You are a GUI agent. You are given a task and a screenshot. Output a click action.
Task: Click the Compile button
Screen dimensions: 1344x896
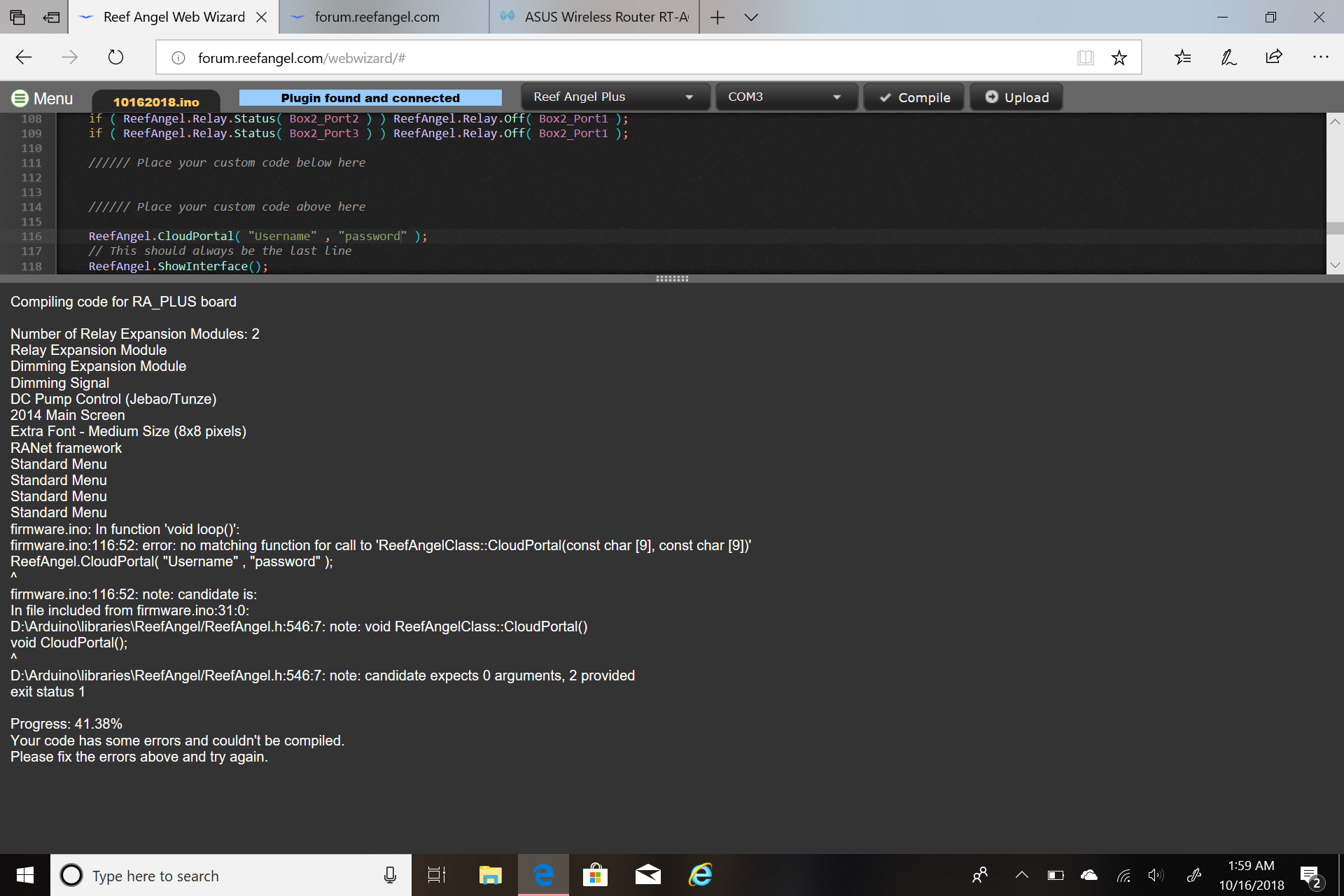click(x=914, y=97)
